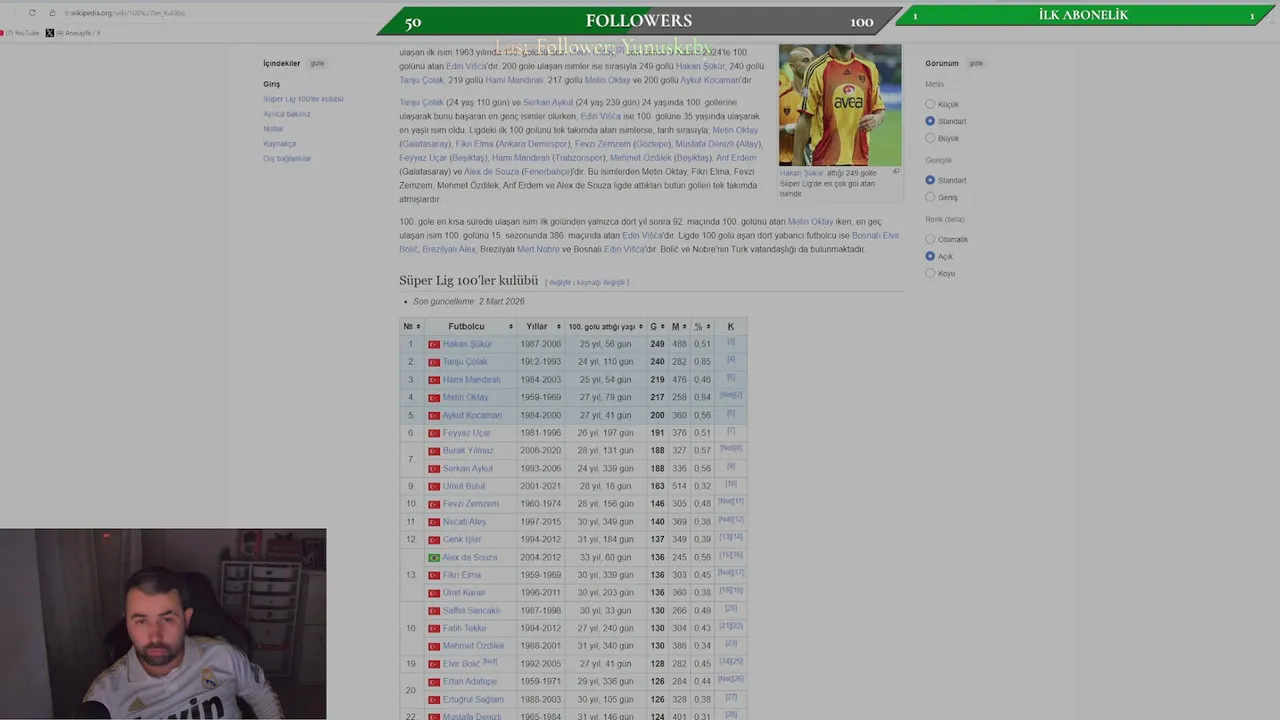Click the enlarge icon in the photo caption
Image resolution: width=1280 pixels, height=720 pixels.
click(895, 171)
